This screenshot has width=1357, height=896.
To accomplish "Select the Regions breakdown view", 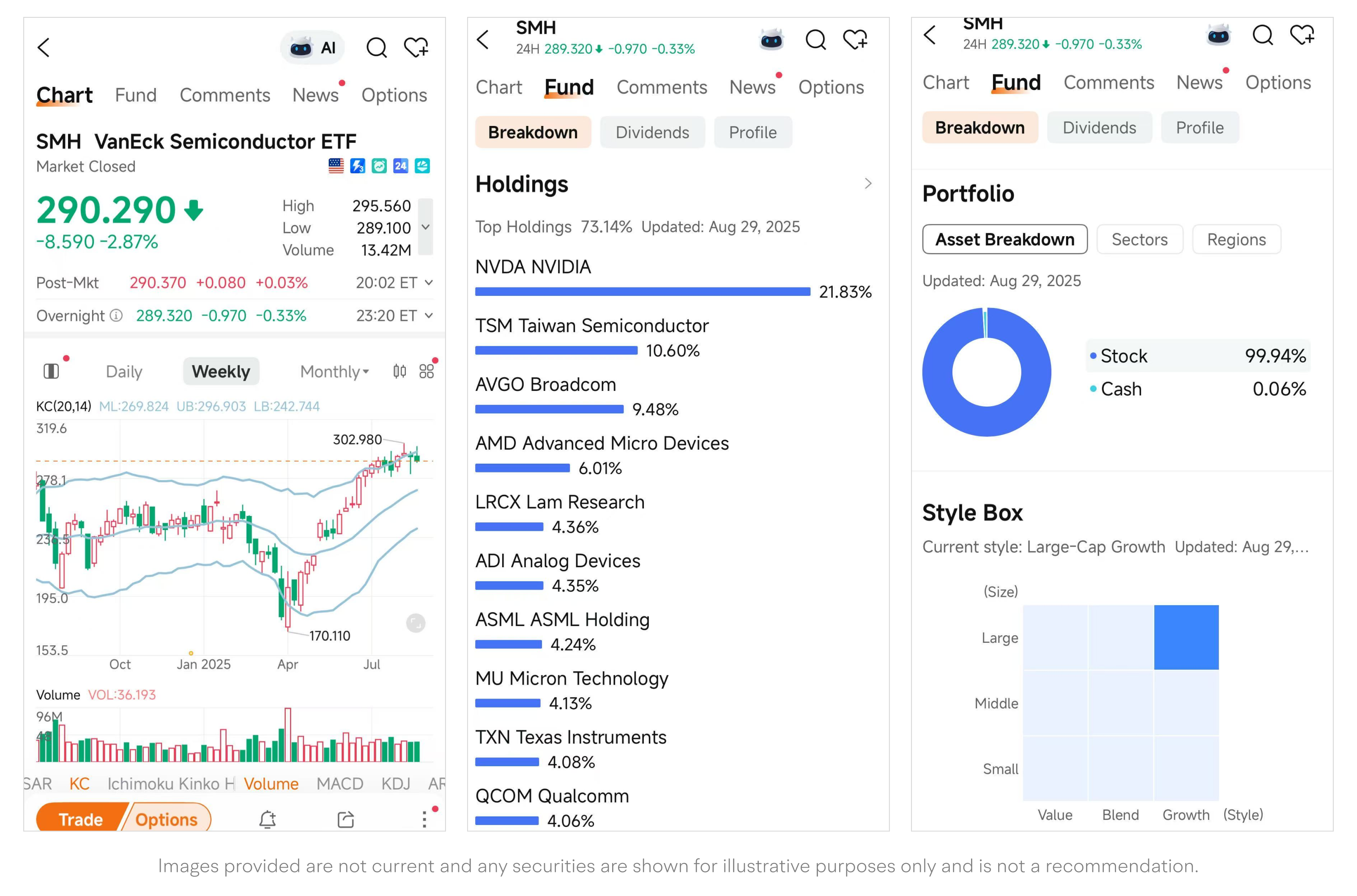I will tap(1236, 240).
